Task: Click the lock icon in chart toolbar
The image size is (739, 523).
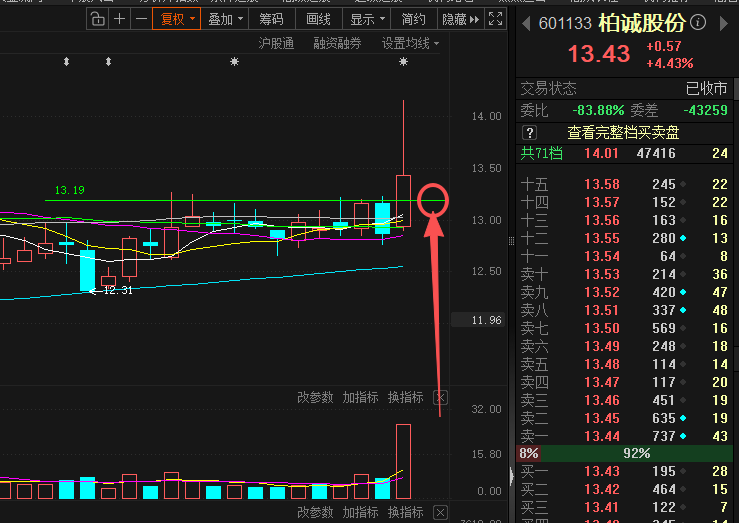Action: pos(98,19)
